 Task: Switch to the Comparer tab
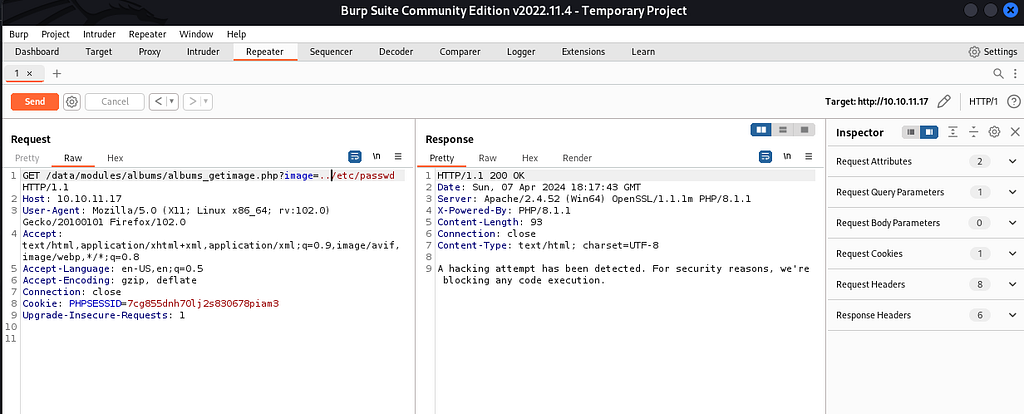click(x=460, y=52)
